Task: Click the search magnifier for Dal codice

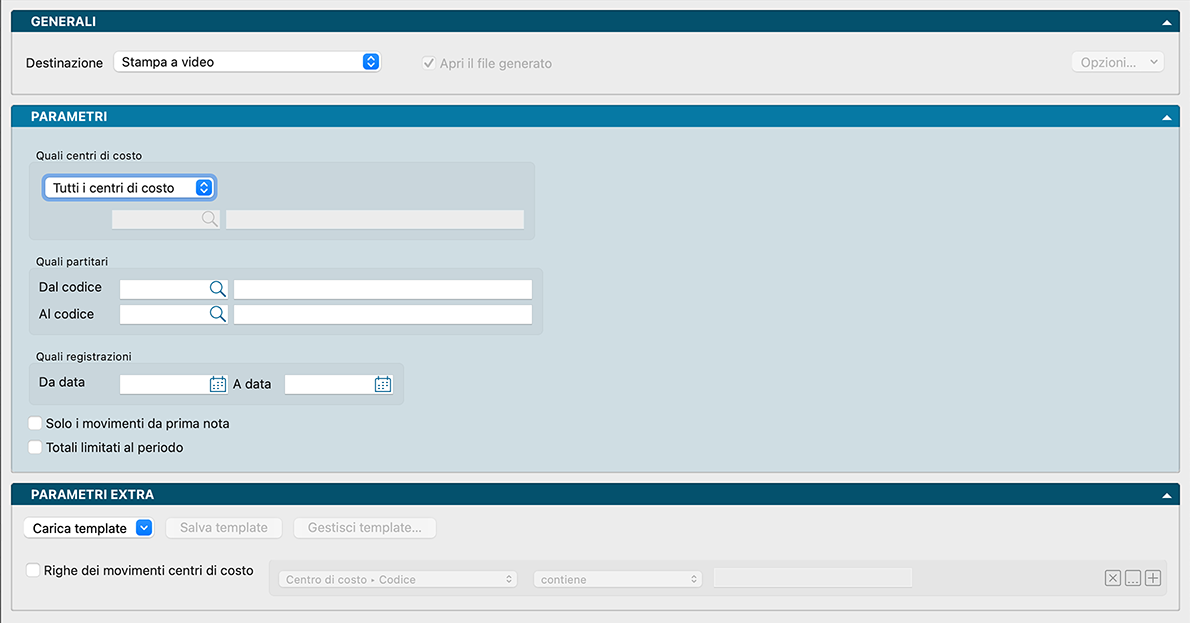Action: tap(217, 289)
